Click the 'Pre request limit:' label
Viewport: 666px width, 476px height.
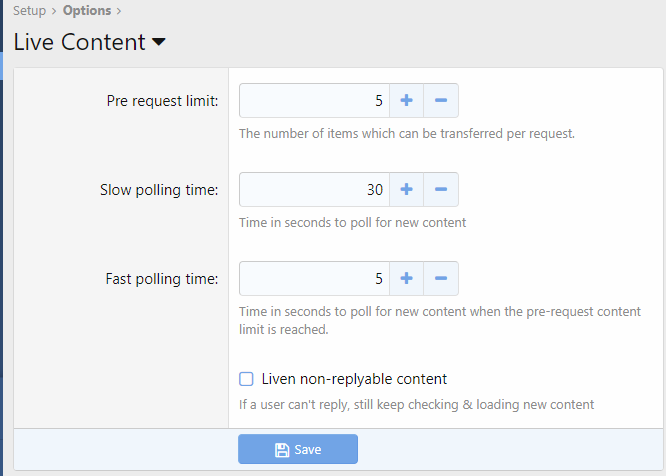point(163,101)
